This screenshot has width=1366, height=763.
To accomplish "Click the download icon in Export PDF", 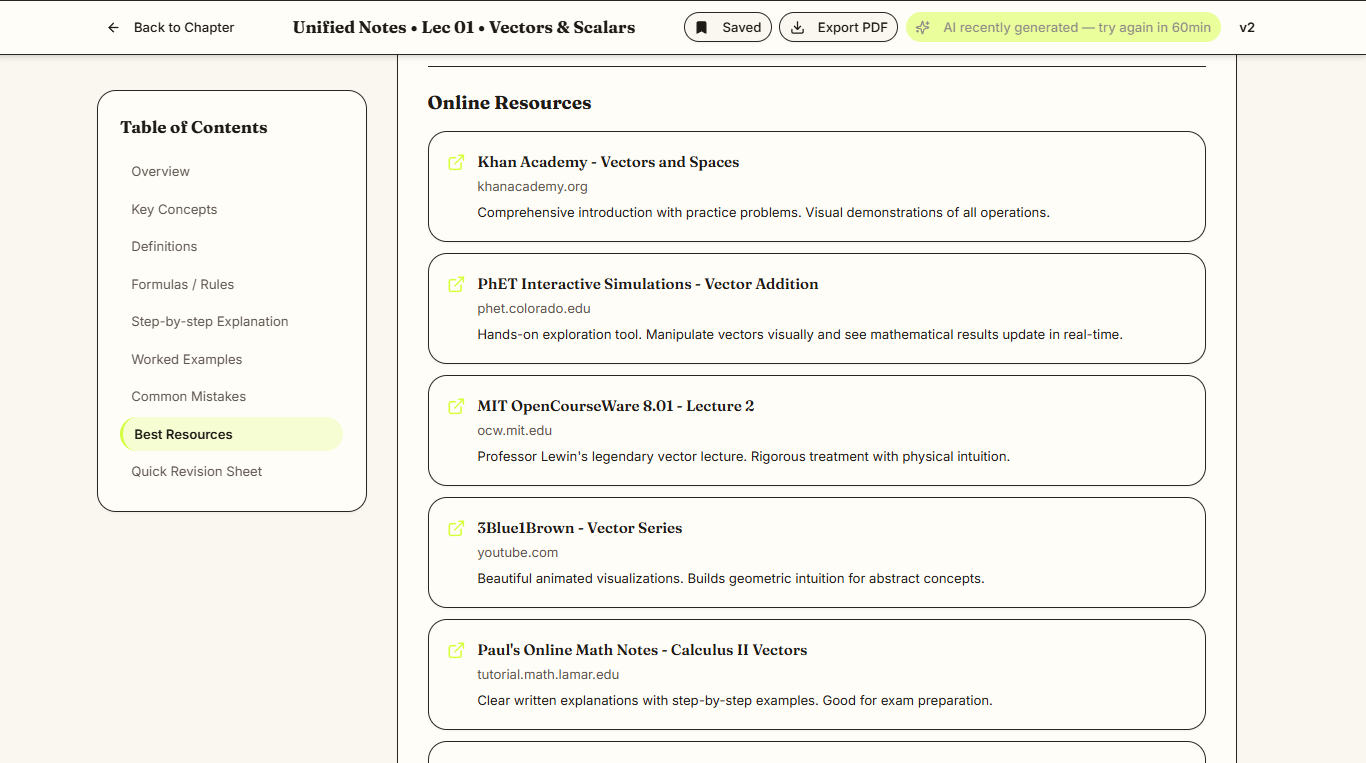I will coord(797,28).
